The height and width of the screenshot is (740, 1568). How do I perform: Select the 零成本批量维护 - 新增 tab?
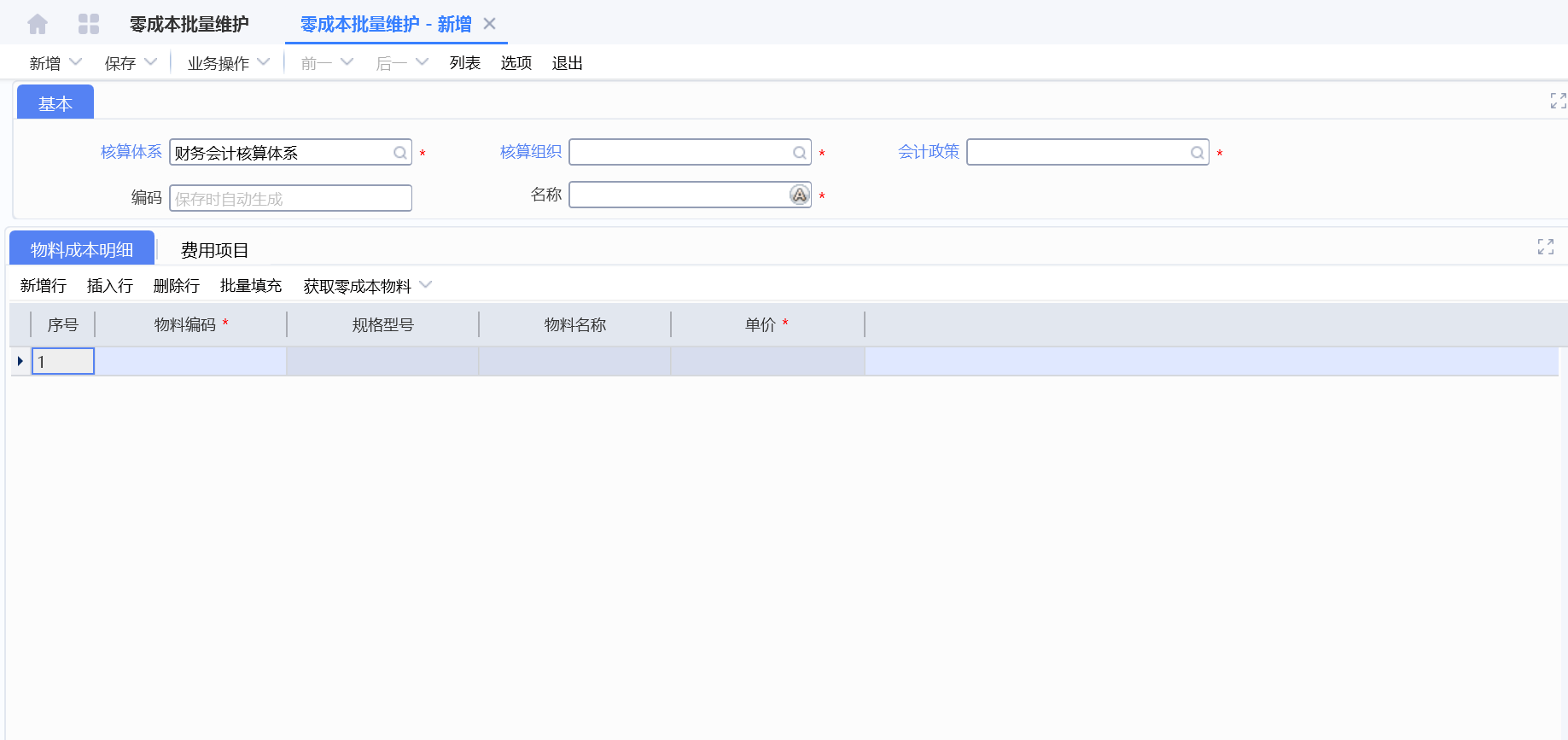click(x=386, y=24)
